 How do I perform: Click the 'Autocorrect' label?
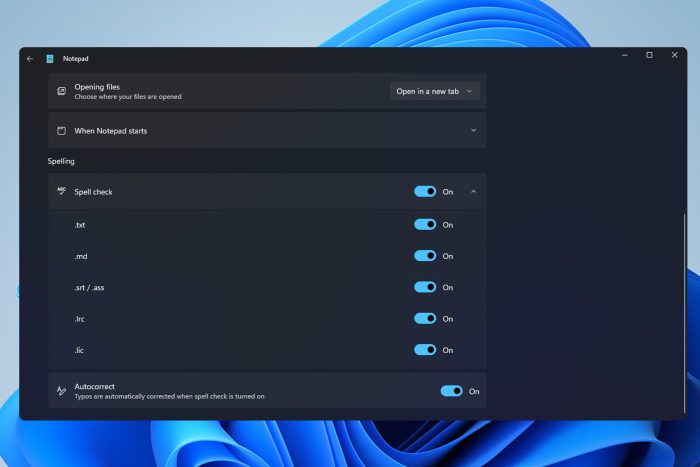pos(95,387)
